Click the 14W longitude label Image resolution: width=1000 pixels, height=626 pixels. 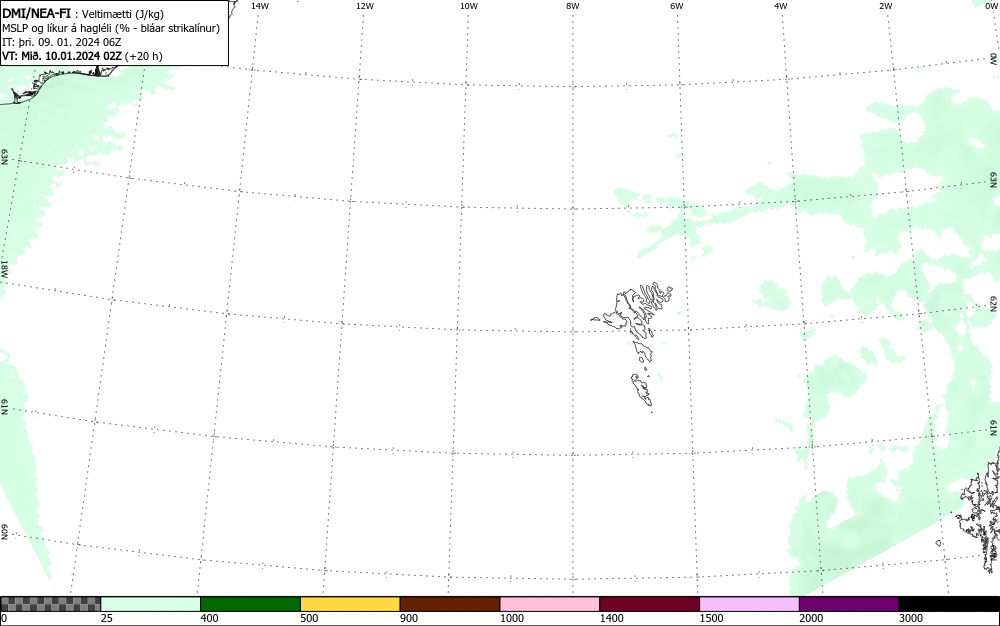(260, 6)
